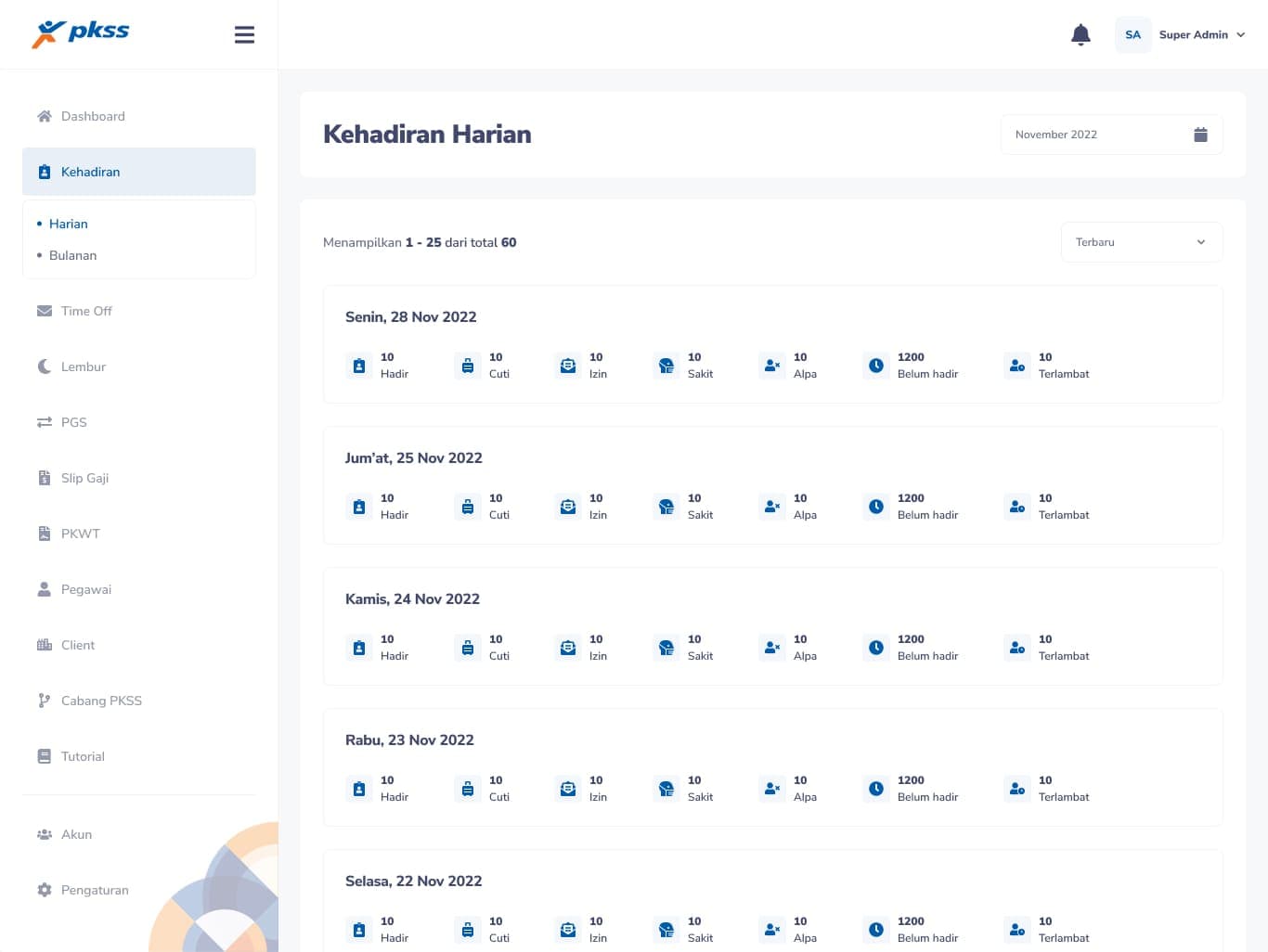Go to Dashboard in sidebar
1268x952 pixels.
coord(139,116)
